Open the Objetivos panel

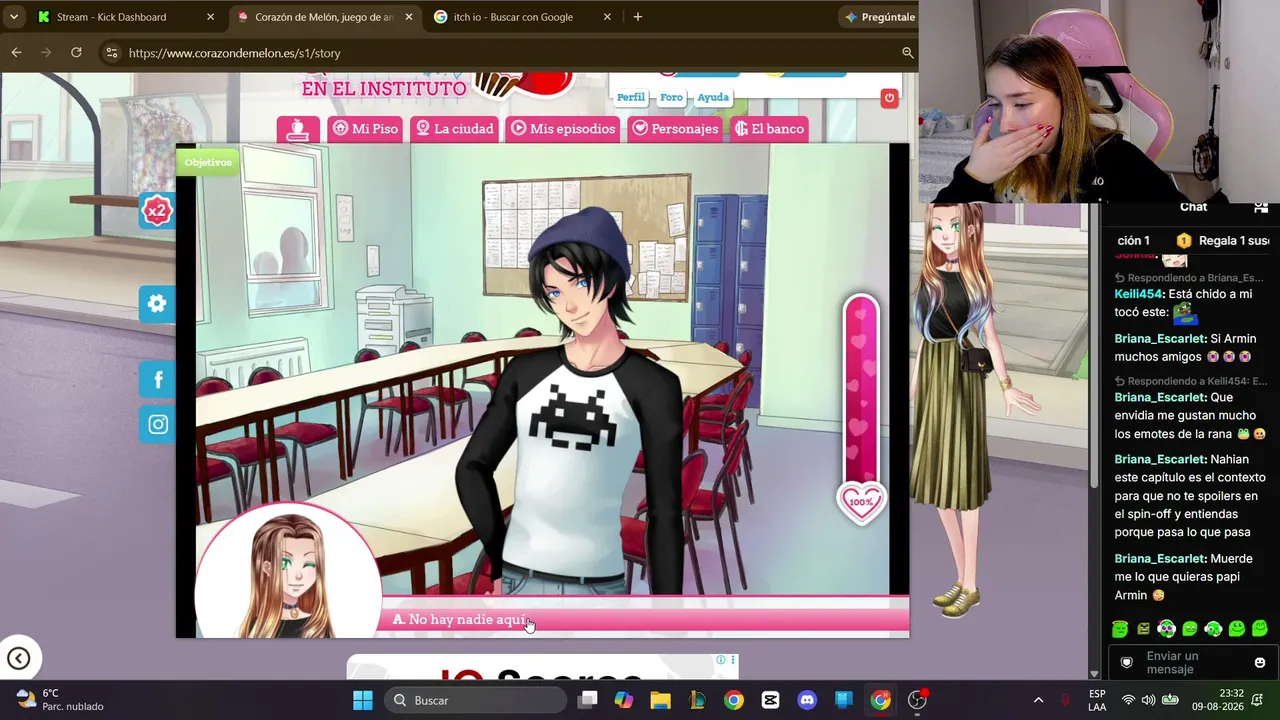click(x=208, y=162)
